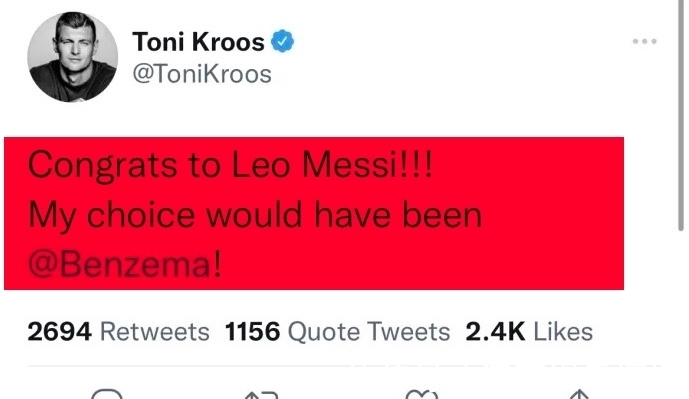The image size is (689, 399).
Task: Open the three-dot more options menu
Action: [x=645, y=41]
